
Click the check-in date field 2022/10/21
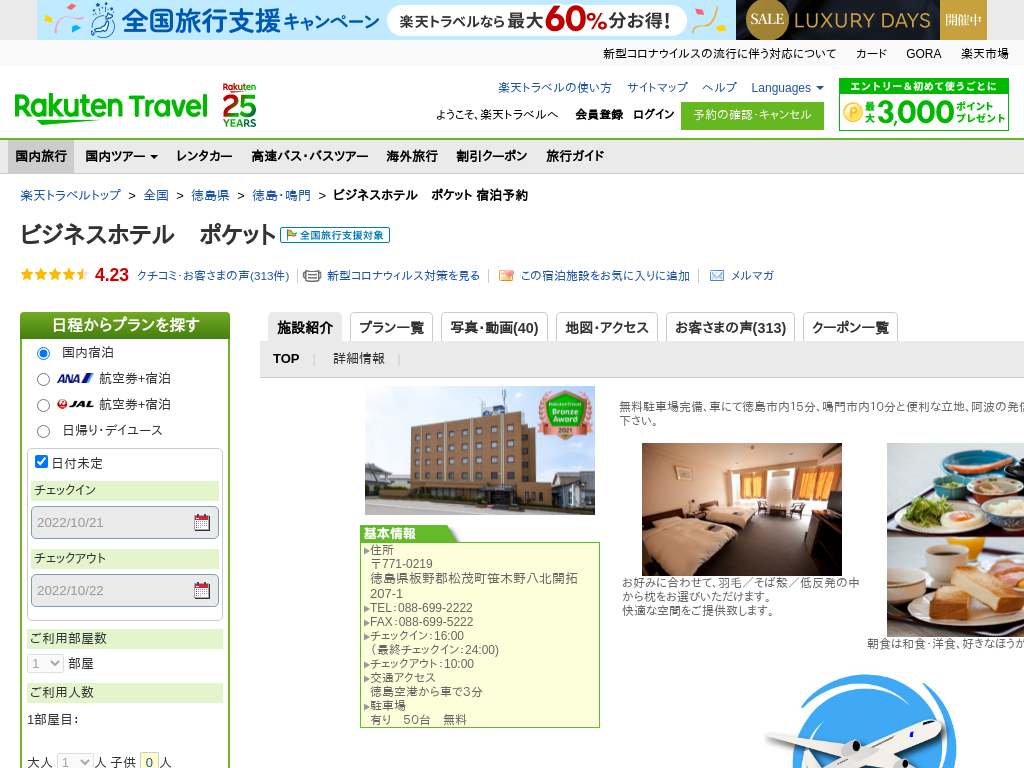pos(125,522)
